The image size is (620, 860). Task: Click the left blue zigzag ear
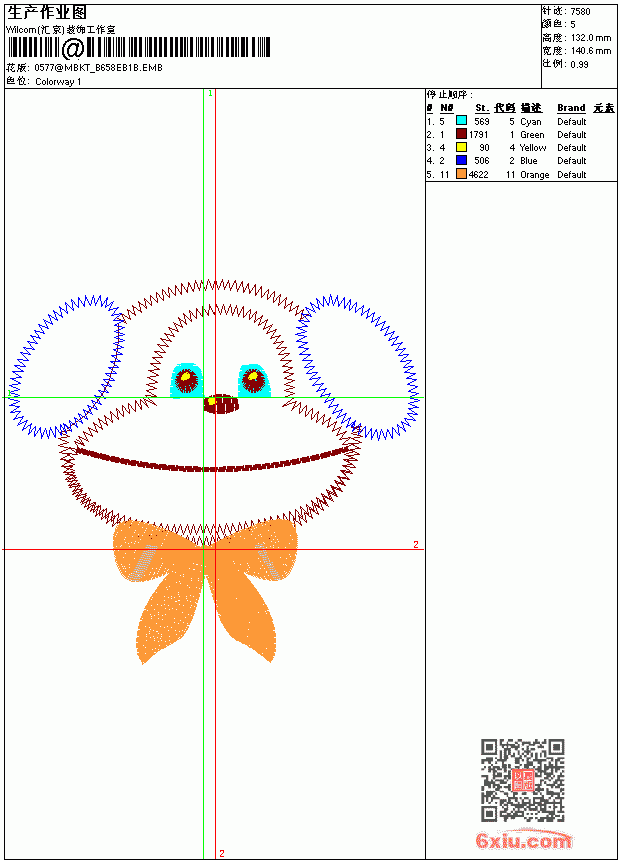(66, 366)
